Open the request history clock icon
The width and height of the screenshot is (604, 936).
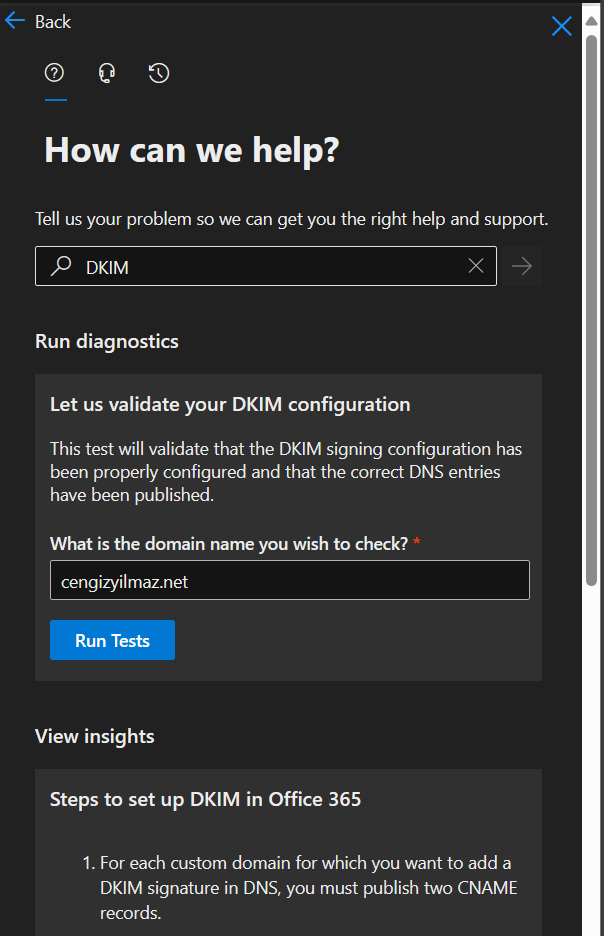tap(158, 73)
